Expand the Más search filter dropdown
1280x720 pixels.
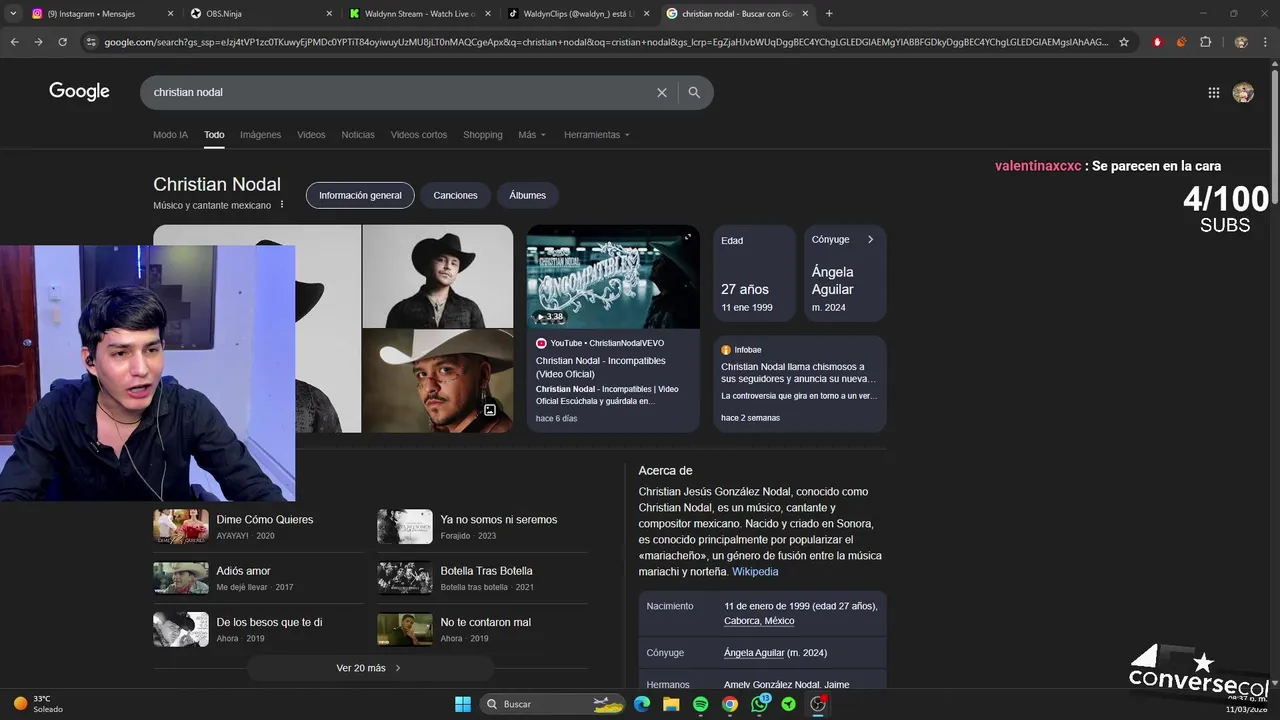tap(532, 135)
